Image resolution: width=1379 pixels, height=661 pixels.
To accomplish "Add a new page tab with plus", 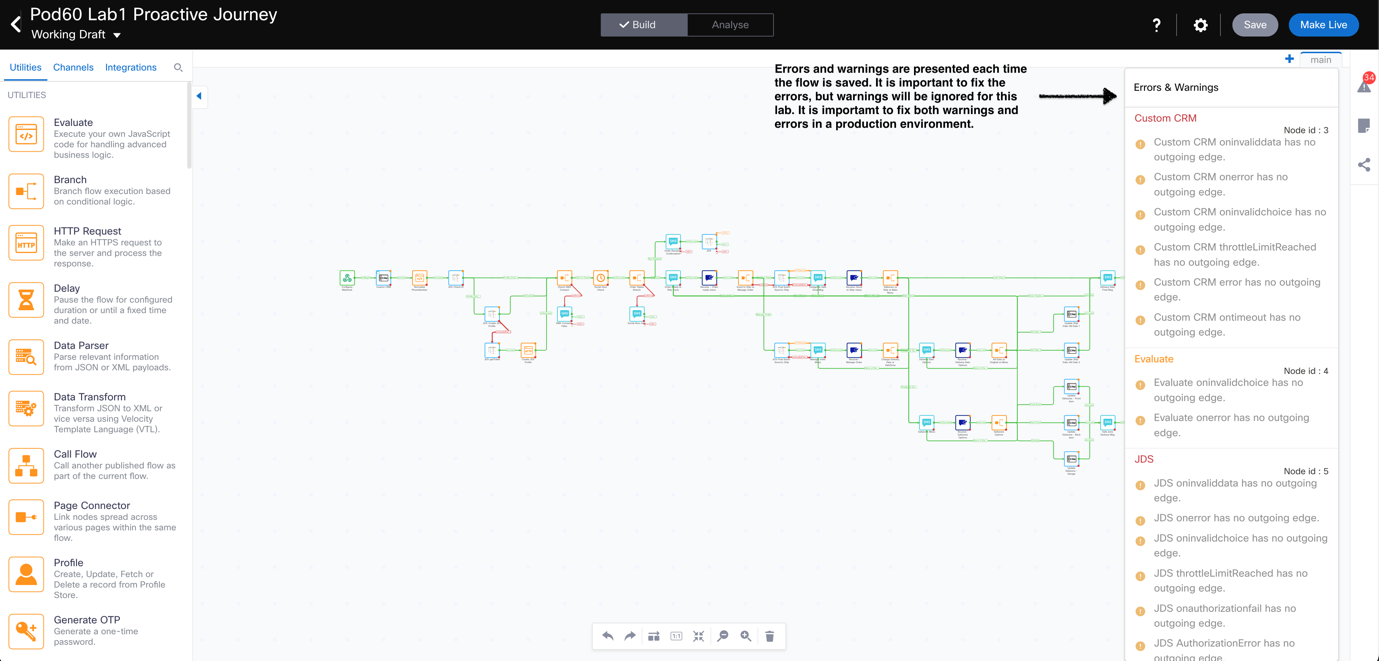I will click(1289, 59).
